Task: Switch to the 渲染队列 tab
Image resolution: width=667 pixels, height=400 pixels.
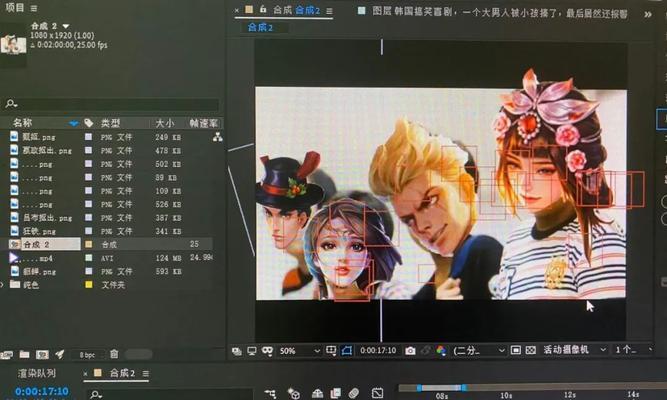Action: pos(37,374)
